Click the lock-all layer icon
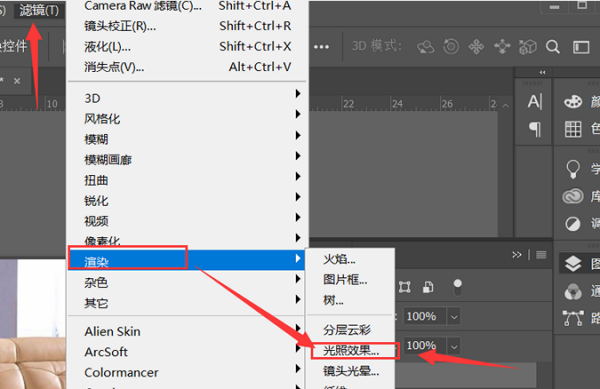Image resolution: width=600 pixels, height=389 pixels. click(x=428, y=286)
